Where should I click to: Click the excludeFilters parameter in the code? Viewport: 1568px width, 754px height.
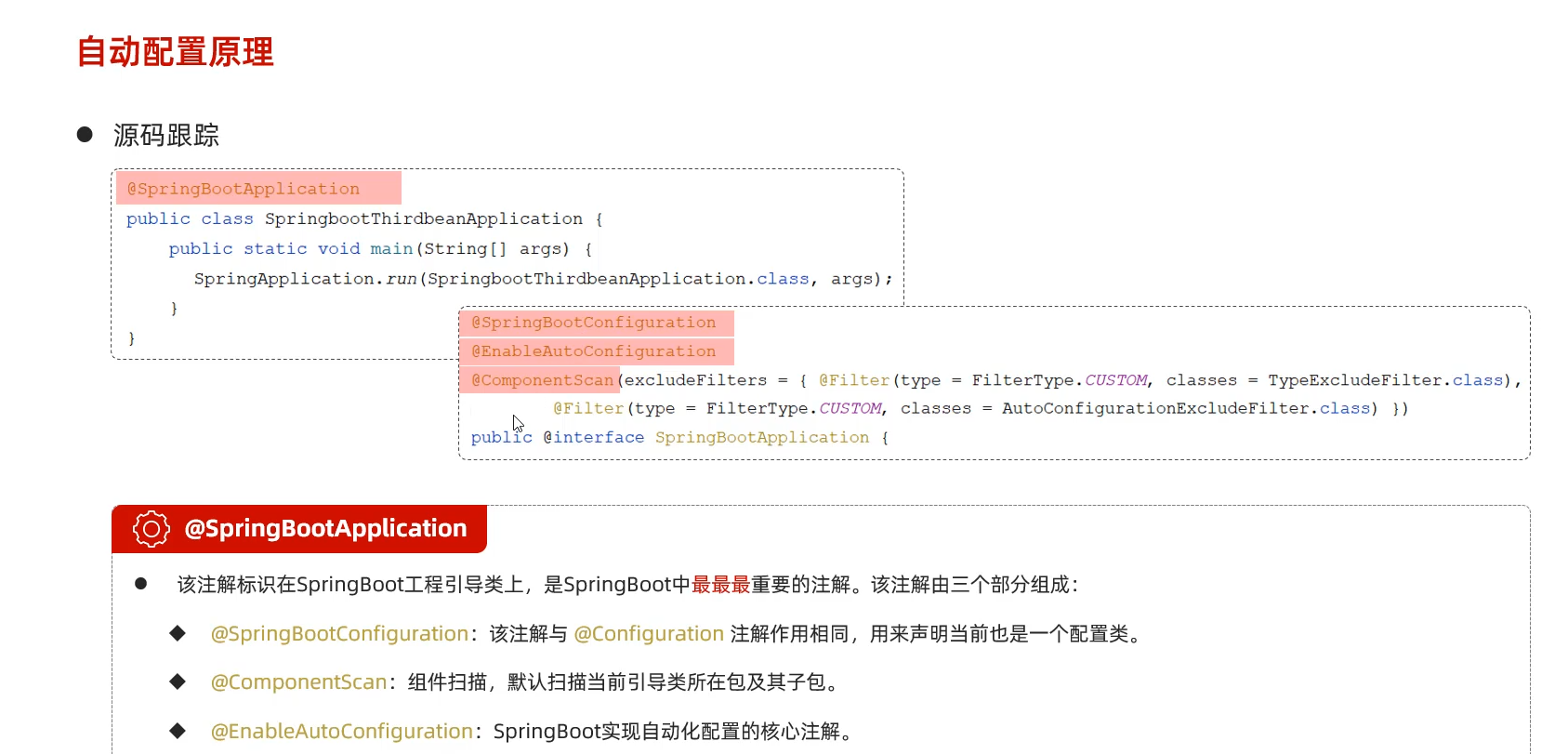(695, 380)
